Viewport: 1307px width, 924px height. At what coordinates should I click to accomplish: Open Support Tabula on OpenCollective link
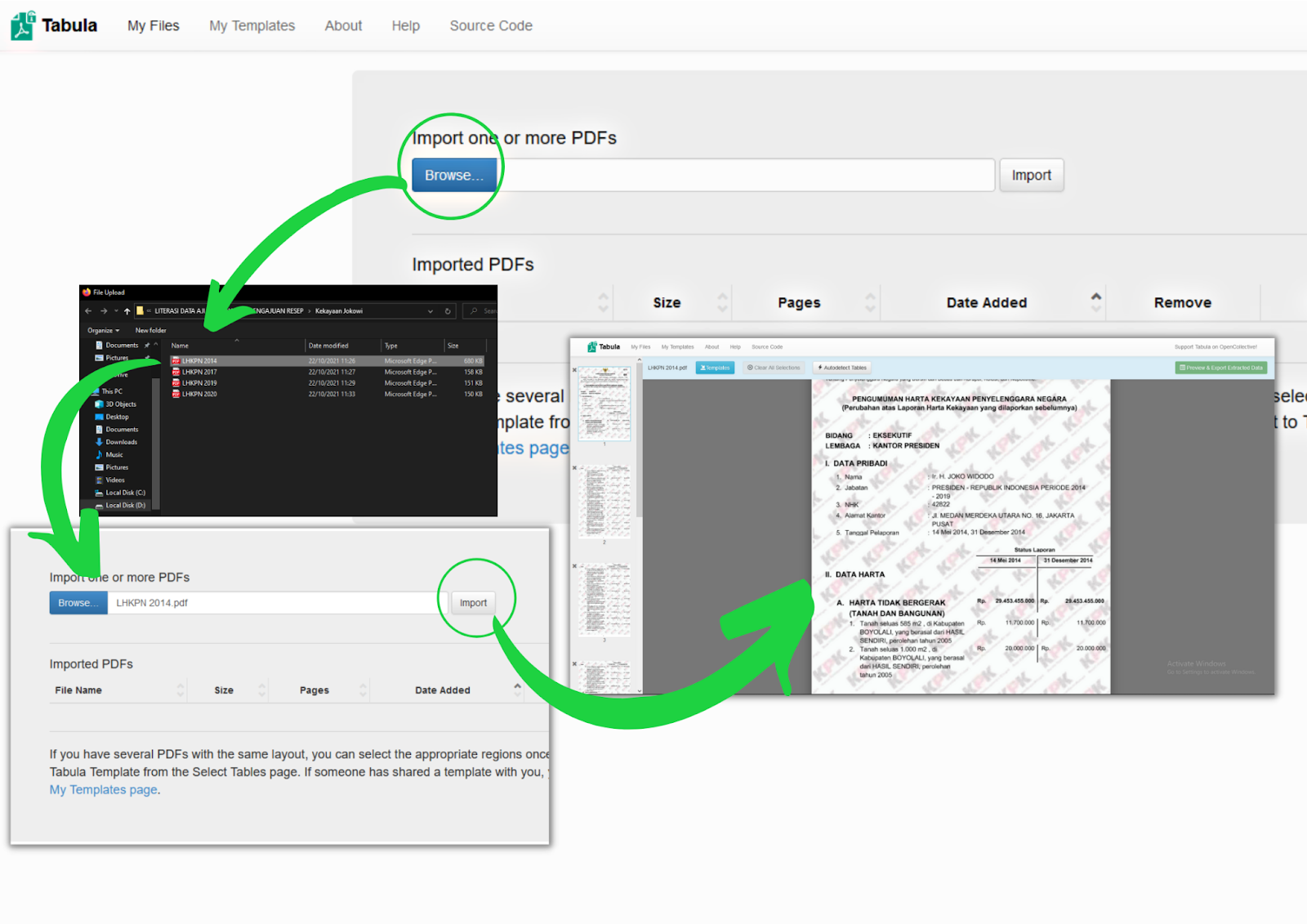pyautogui.click(x=1216, y=346)
